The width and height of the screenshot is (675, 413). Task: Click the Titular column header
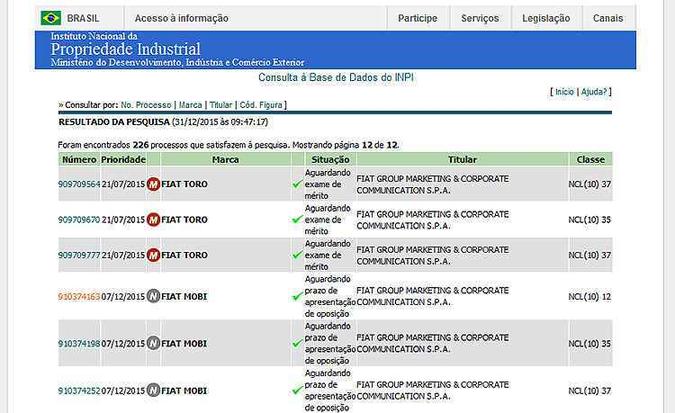(x=462, y=159)
